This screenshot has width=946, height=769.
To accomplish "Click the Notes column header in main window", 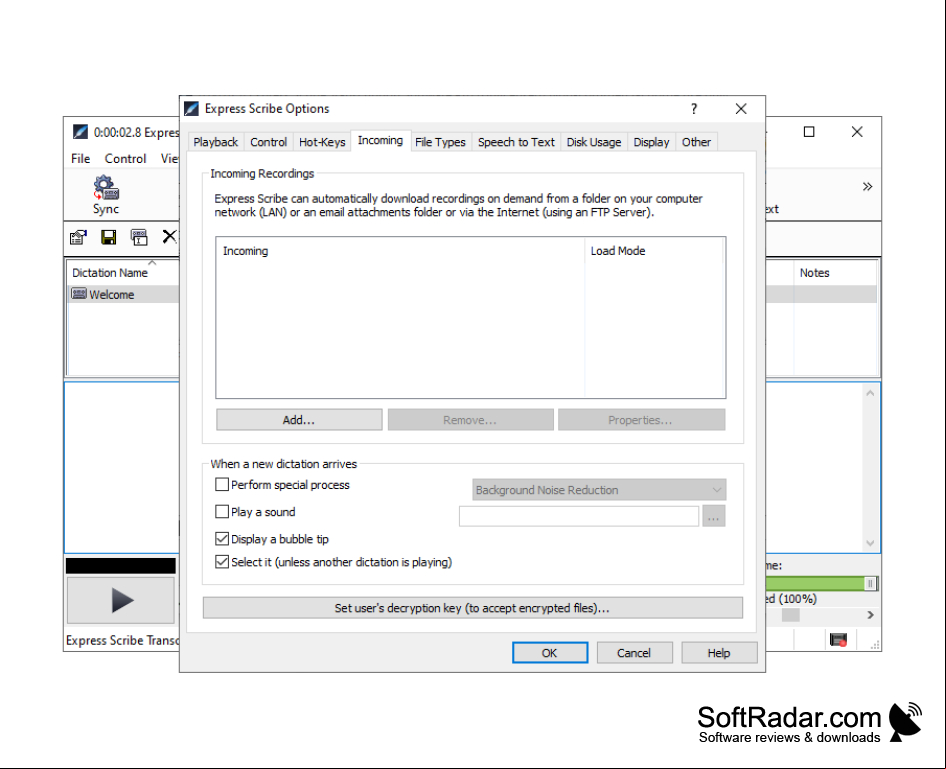I will pyautogui.click(x=836, y=273).
